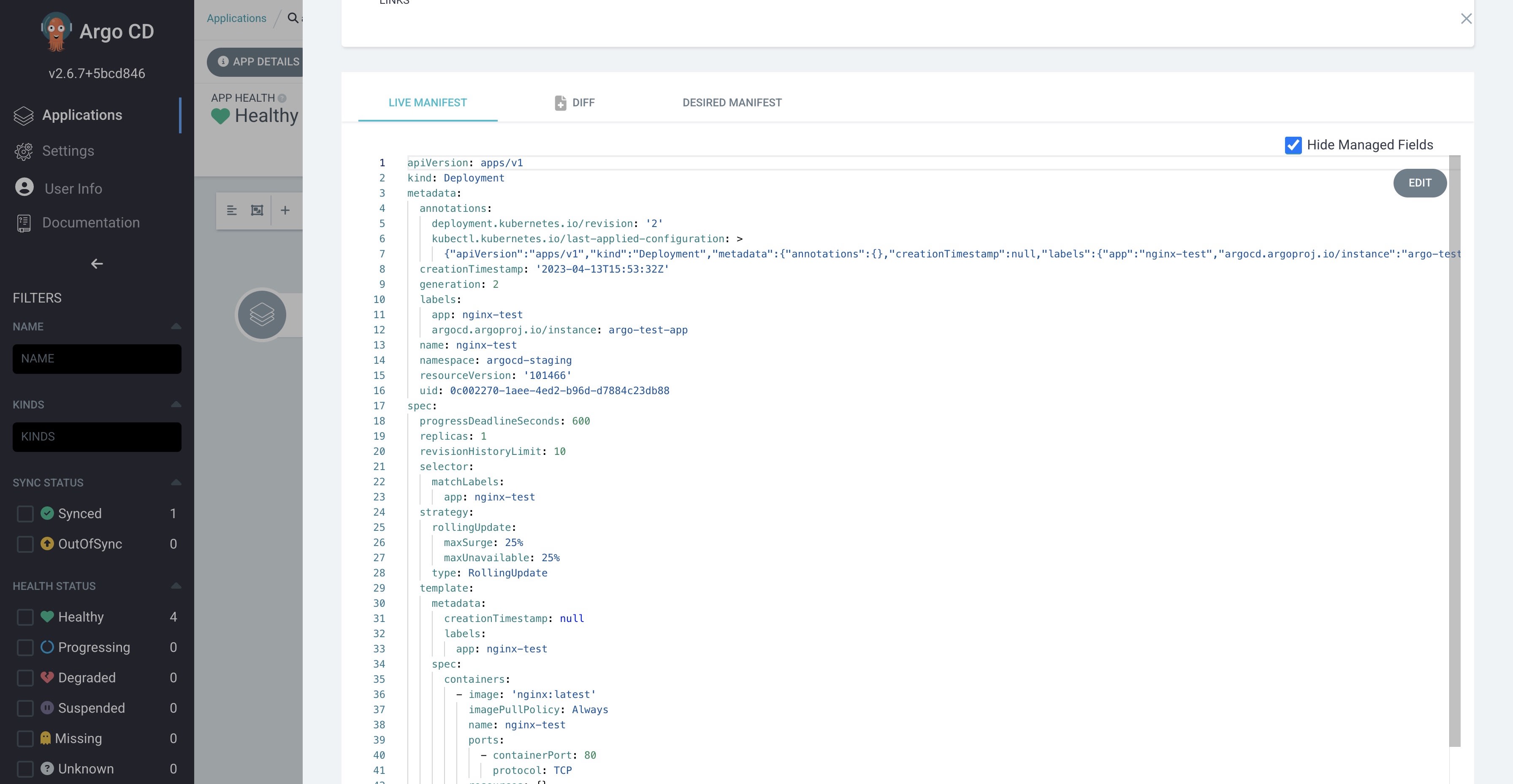This screenshot has height=784, width=1513.
Task: Click the DIFF tab file icon
Action: click(560, 103)
